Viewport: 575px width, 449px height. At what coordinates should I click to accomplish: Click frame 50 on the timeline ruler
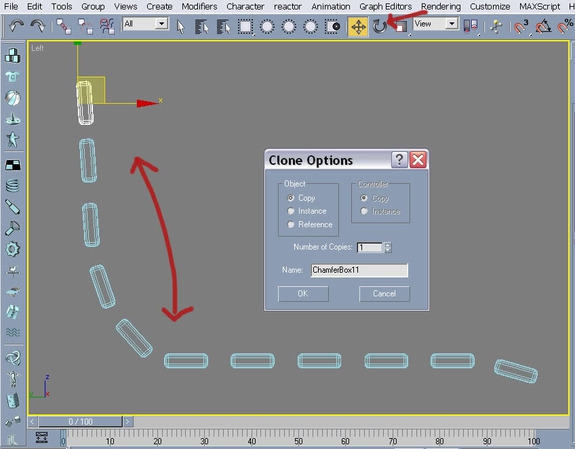pos(299,441)
